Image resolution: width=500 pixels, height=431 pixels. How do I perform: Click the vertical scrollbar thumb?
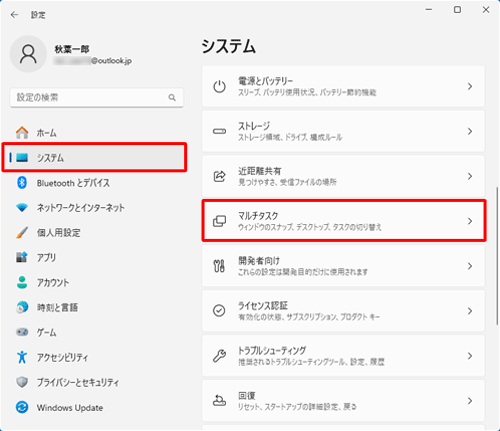[497, 256]
